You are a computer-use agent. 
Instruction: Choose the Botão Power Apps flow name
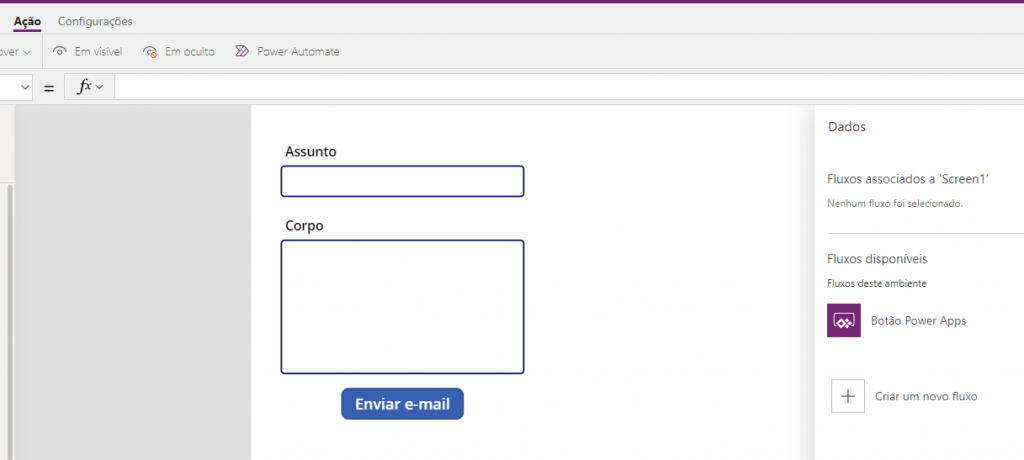pos(919,321)
